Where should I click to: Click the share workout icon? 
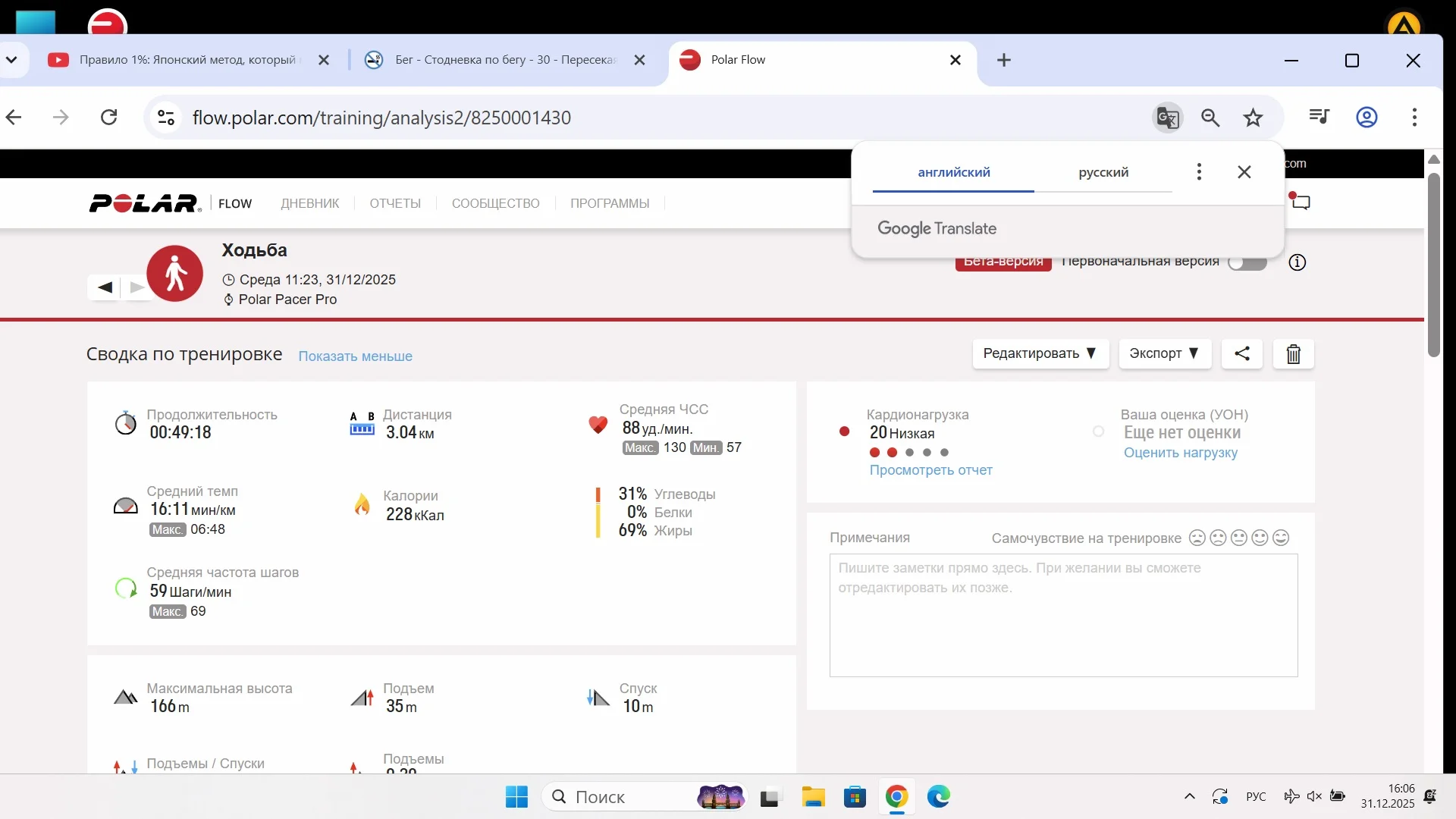(1241, 353)
